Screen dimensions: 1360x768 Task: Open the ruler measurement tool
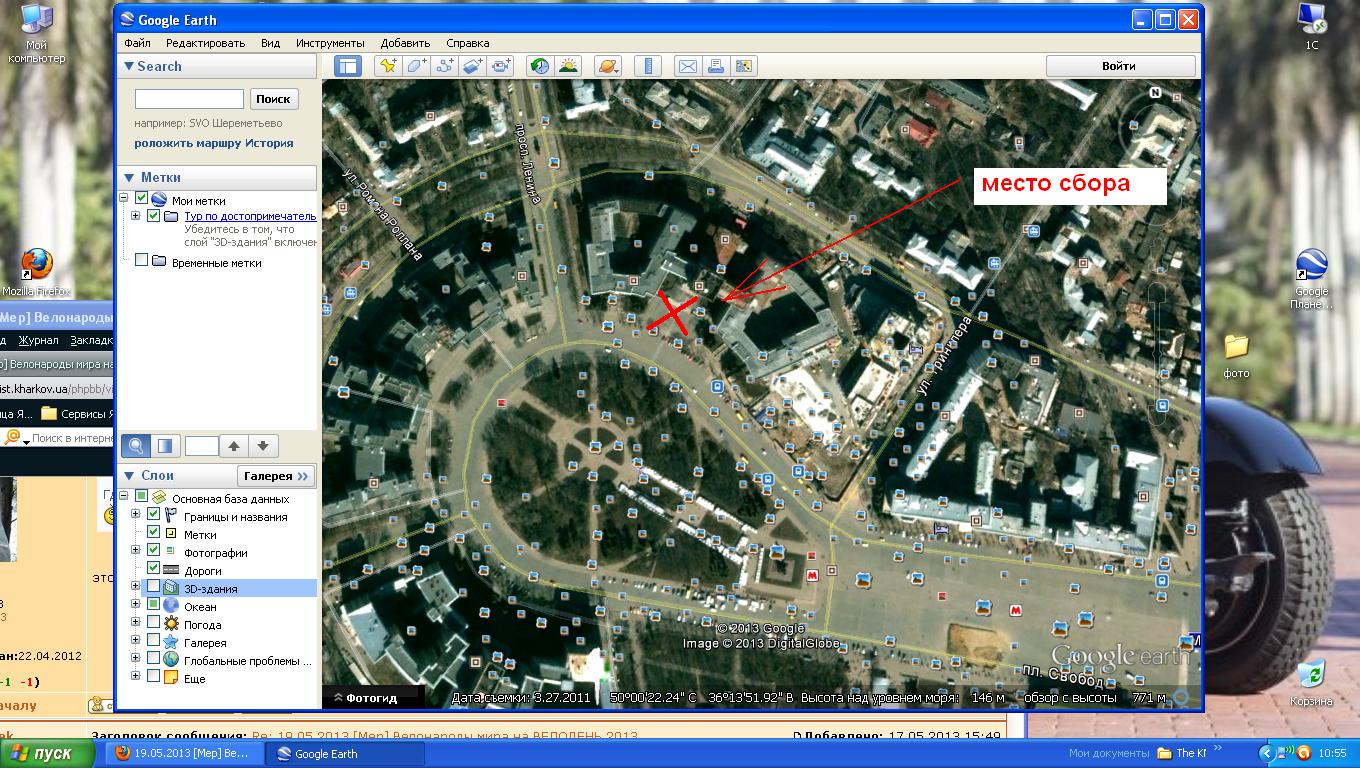649,67
